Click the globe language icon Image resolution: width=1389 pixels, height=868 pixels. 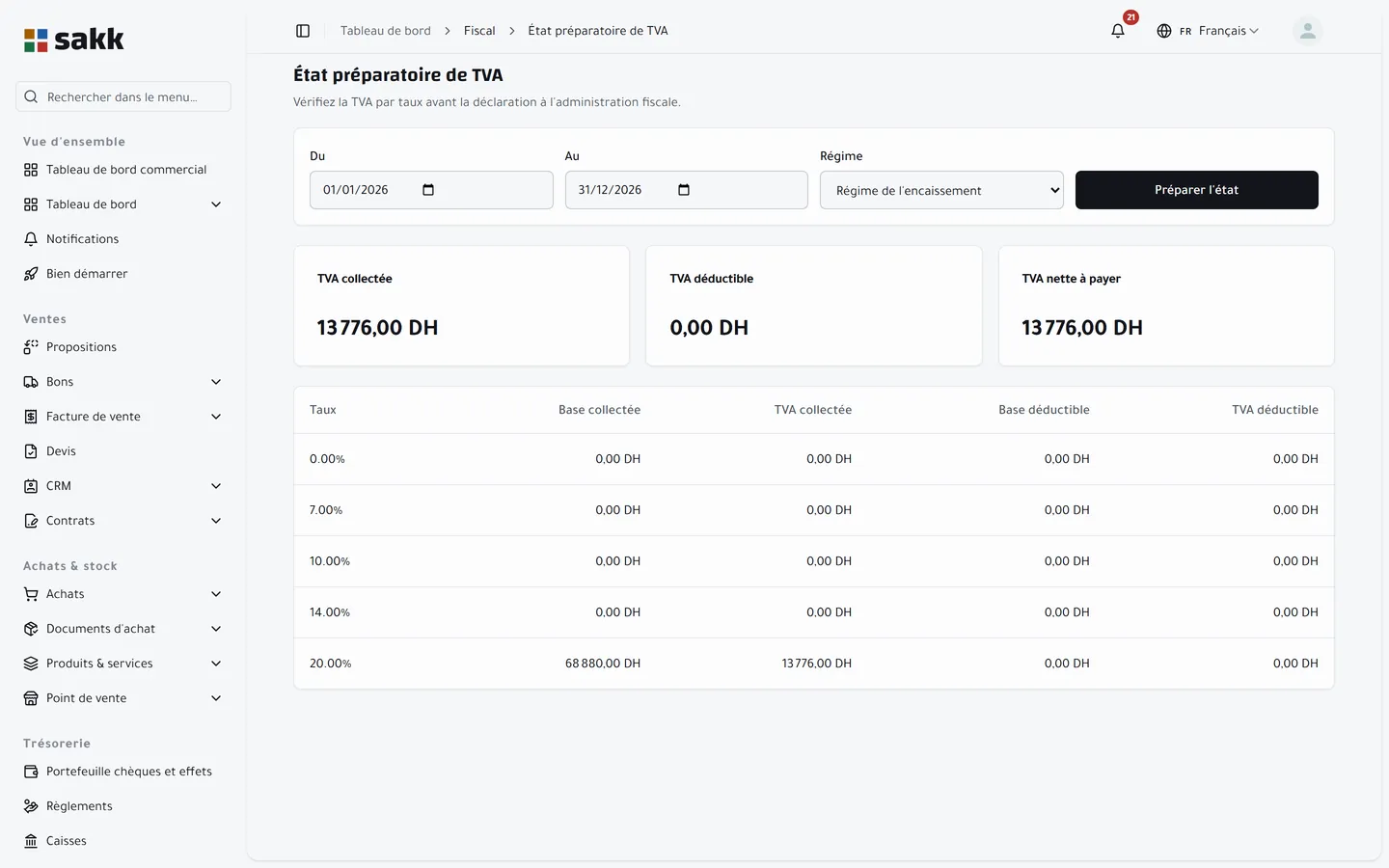pos(1164,31)
